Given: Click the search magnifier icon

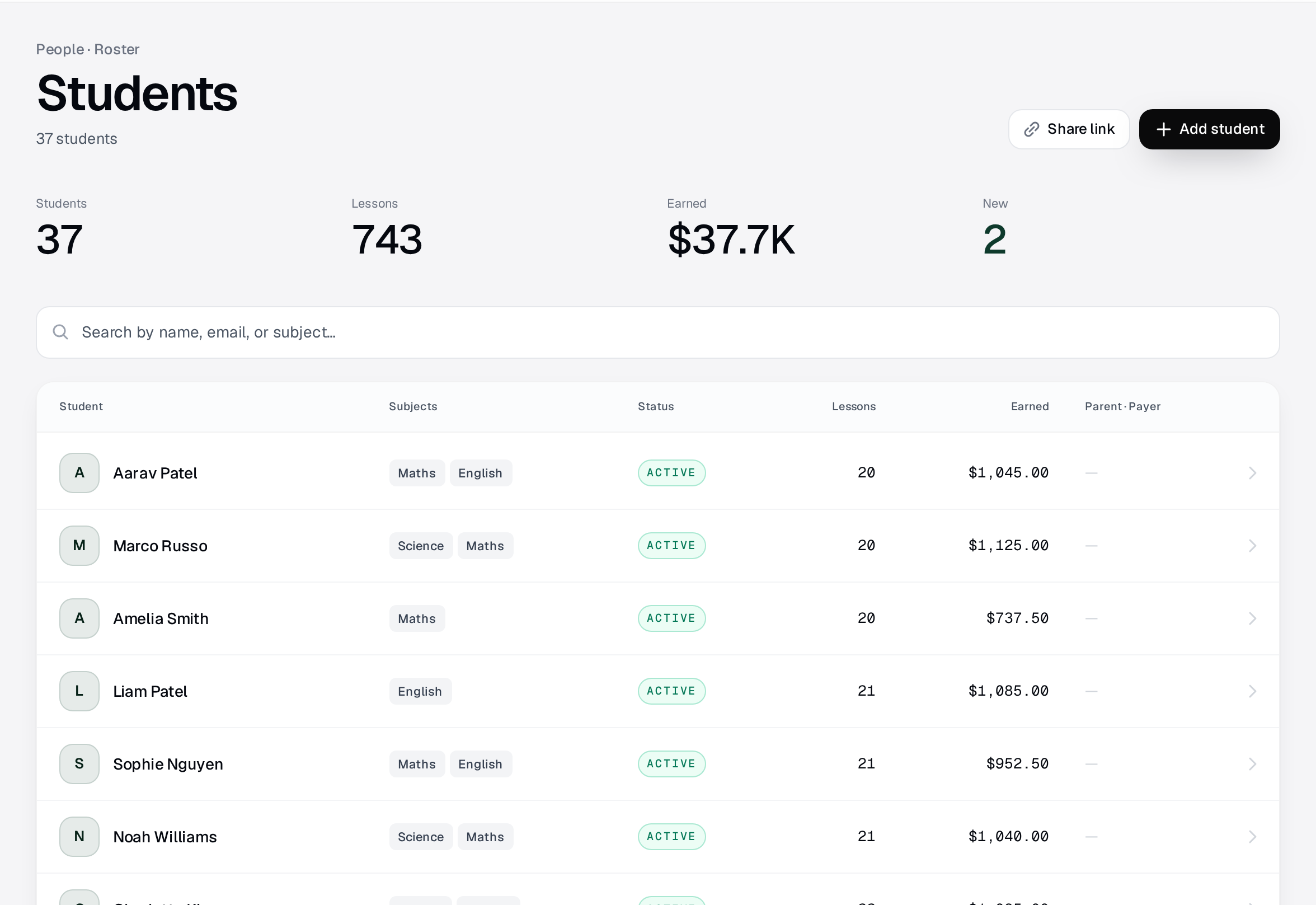Looking at the screenshot, I should (x=60, y=332).
